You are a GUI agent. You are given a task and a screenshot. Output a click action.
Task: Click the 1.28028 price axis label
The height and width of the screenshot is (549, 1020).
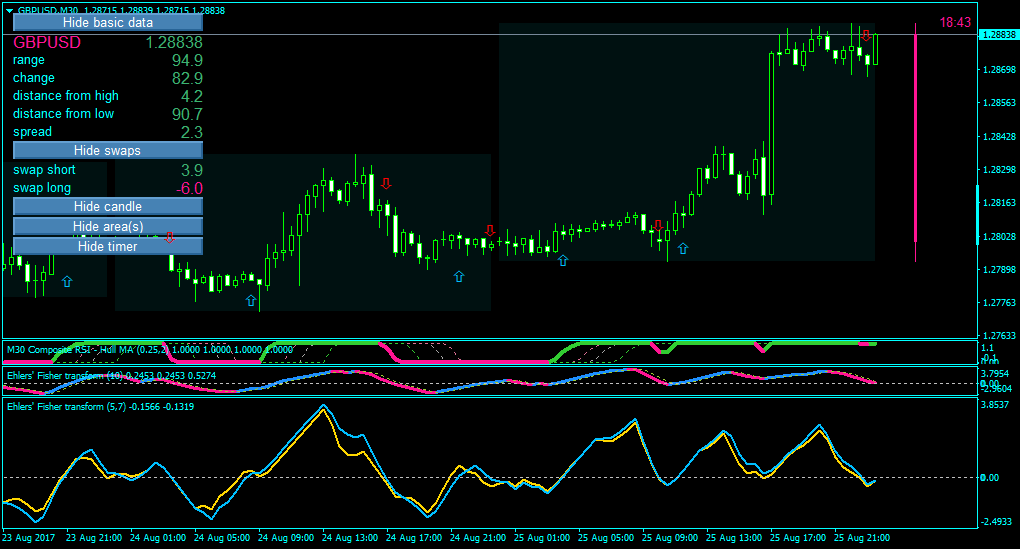(x=999, y=236)
